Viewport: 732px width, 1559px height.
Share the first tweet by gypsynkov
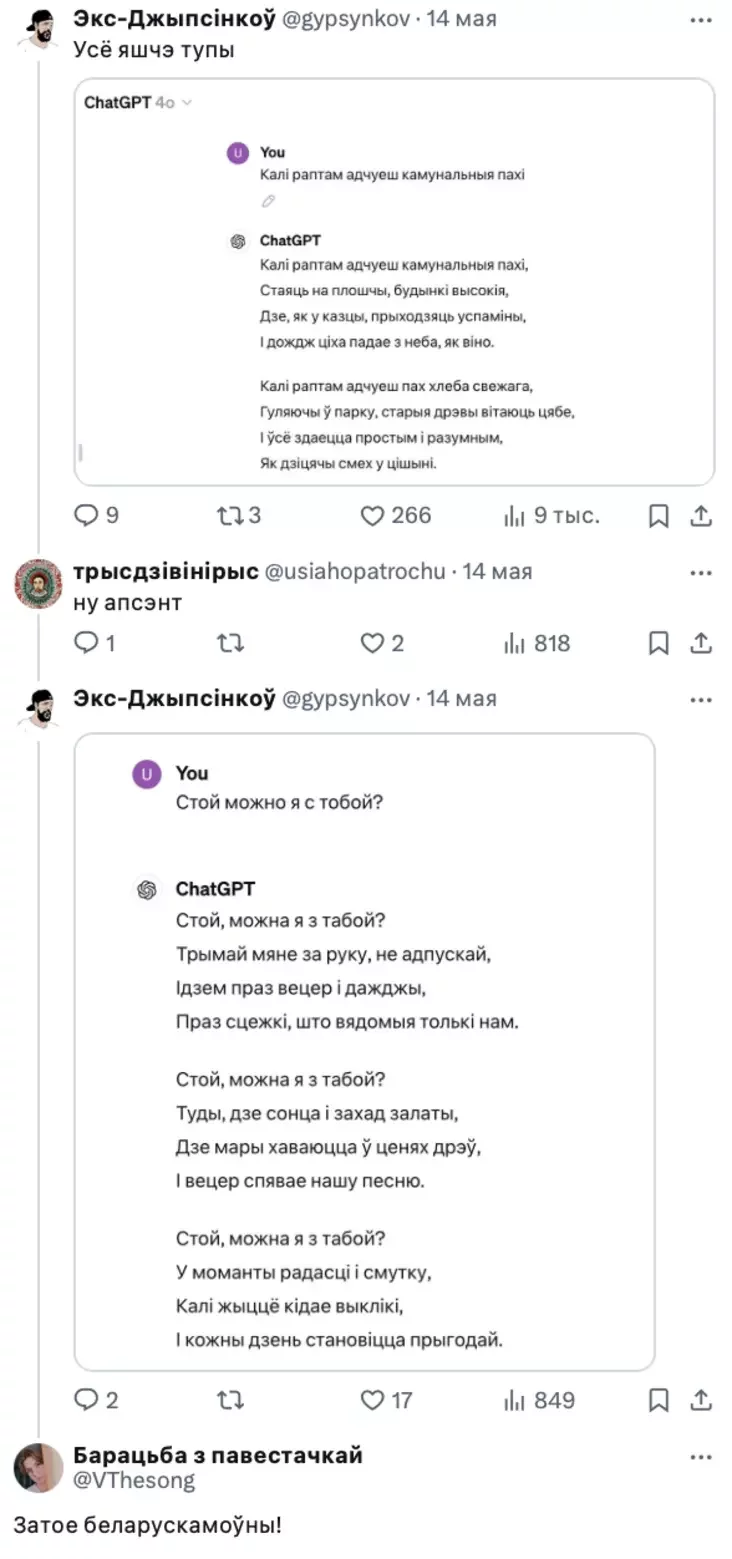702,516
